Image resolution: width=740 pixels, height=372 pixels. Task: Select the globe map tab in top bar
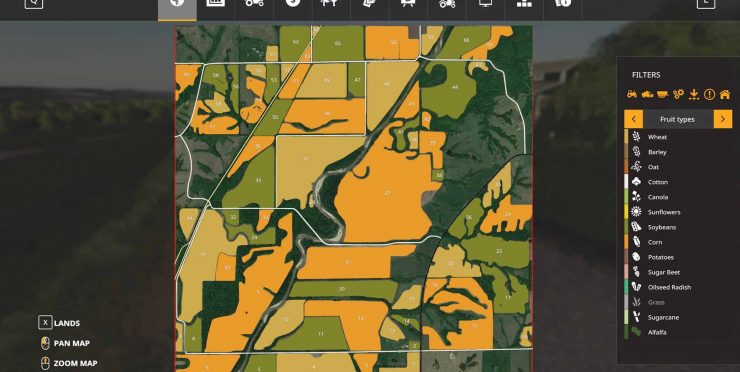click(x=177, y=4)
